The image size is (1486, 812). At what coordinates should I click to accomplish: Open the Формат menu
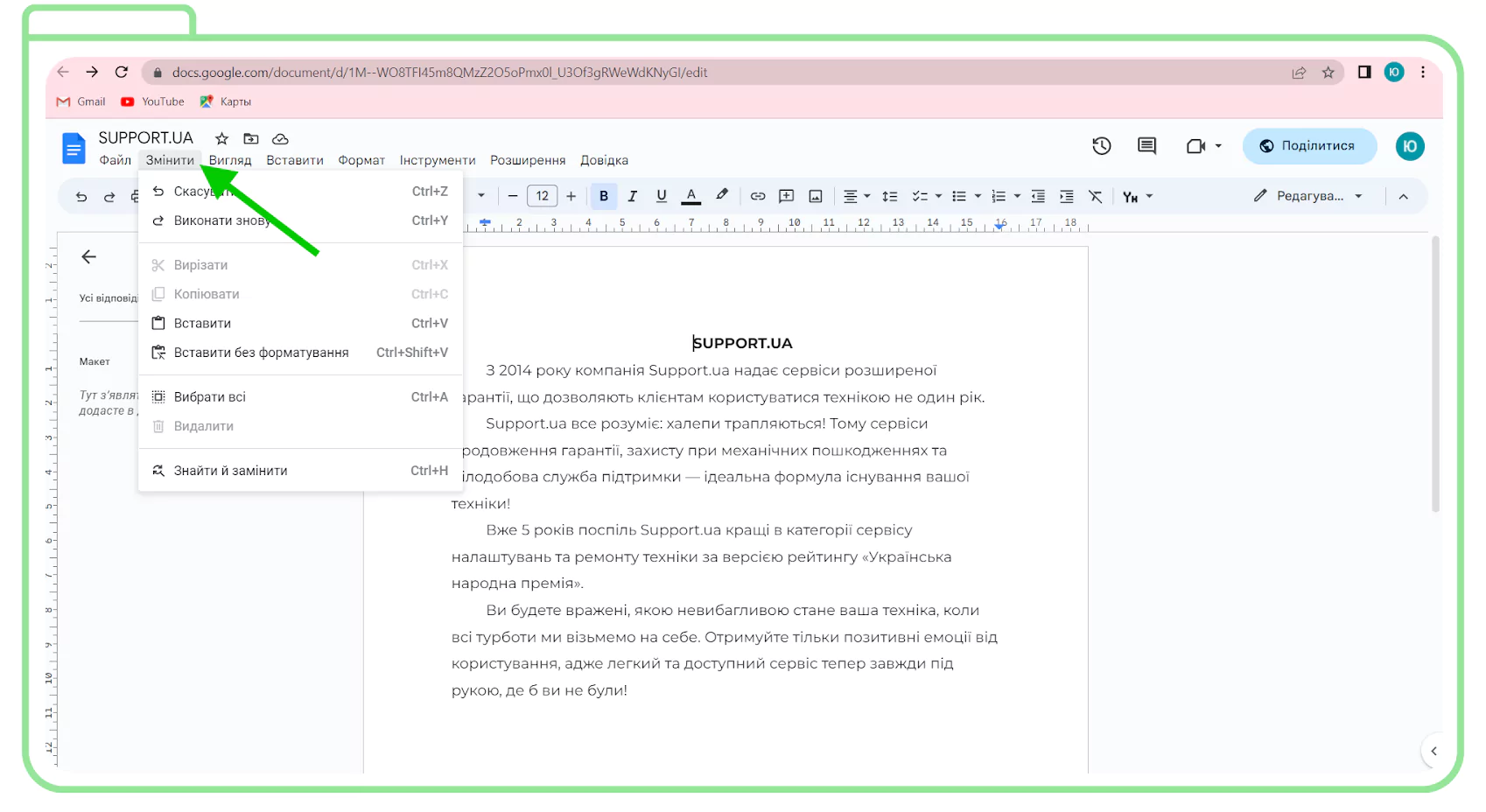(x=361, y=160)
